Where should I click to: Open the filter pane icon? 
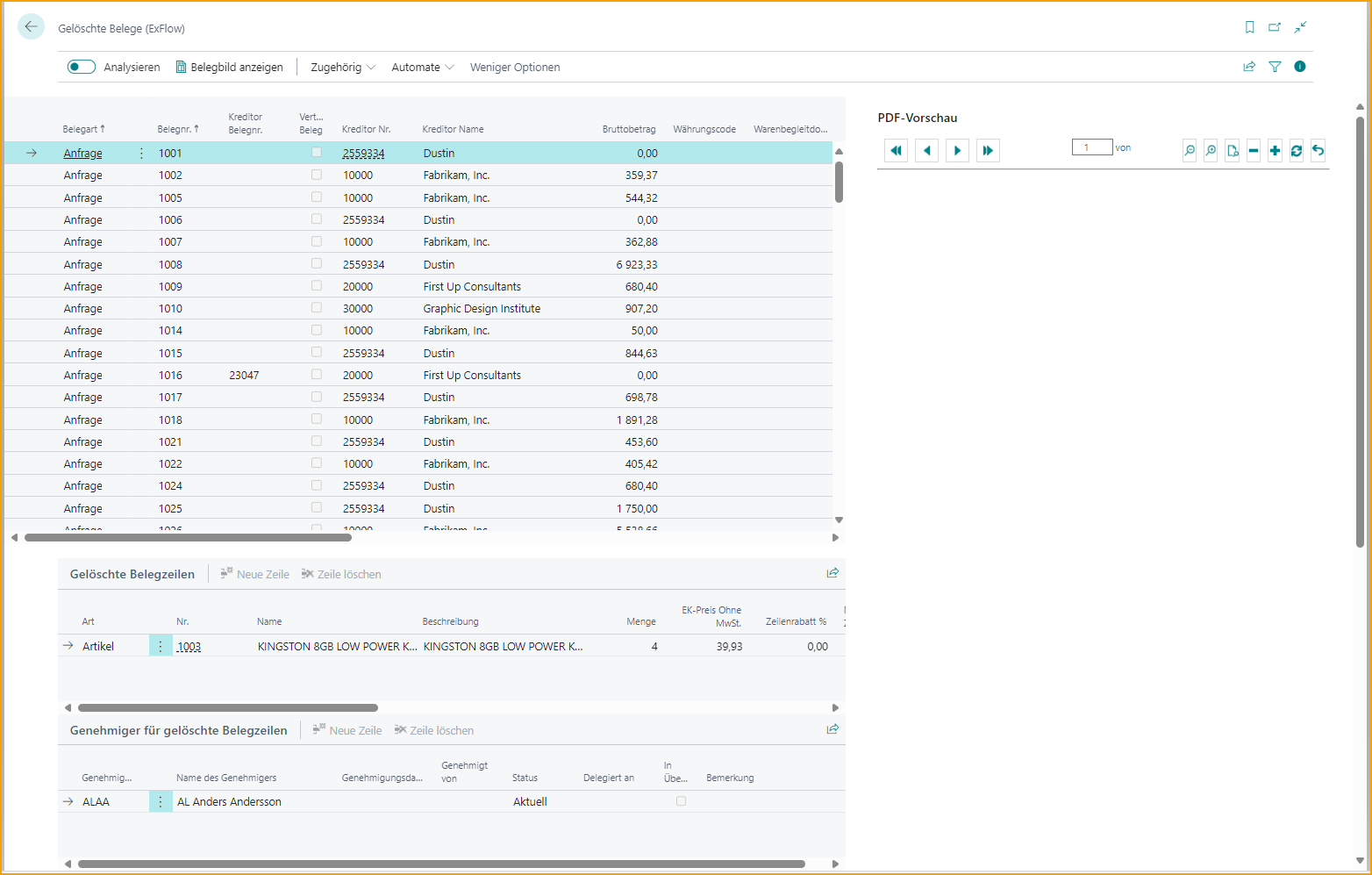pyautogui.click(x=1275, y=67)
